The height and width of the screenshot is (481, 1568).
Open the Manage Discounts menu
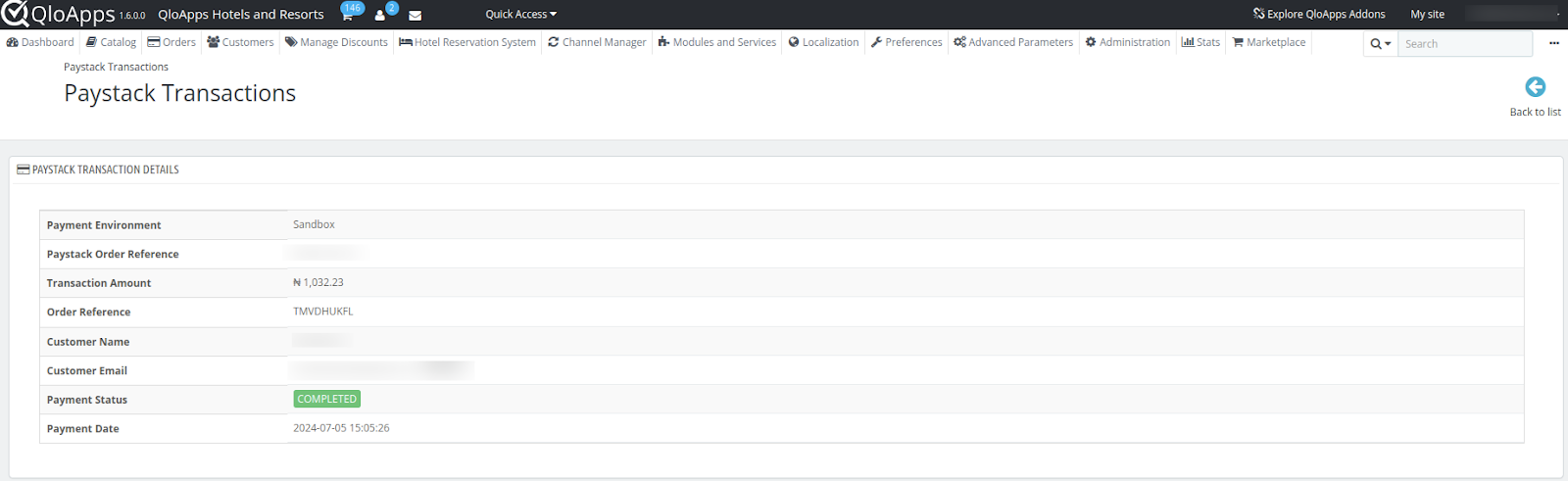coord(336,42)
